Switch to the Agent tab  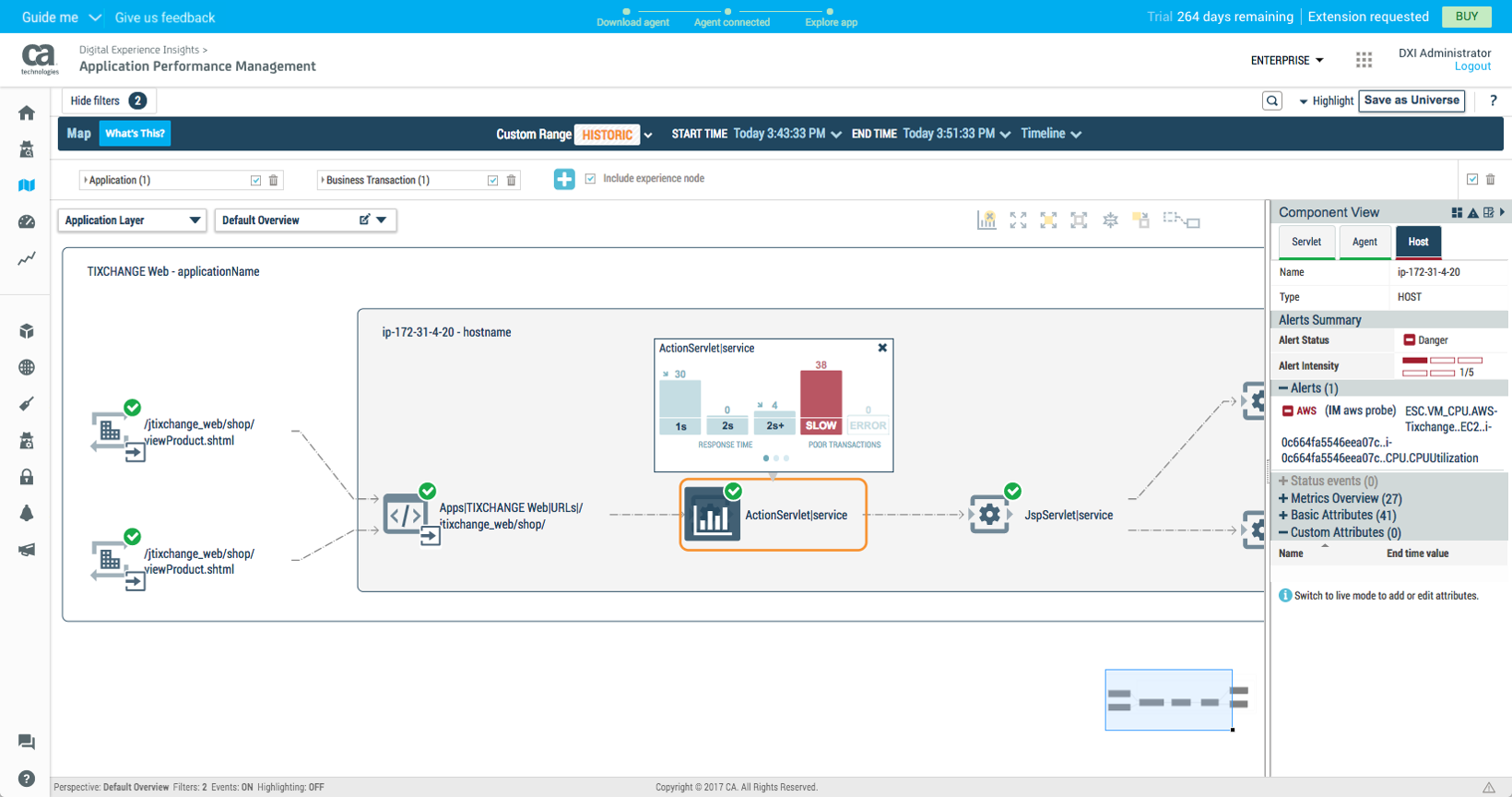[x=1364, y=242]
